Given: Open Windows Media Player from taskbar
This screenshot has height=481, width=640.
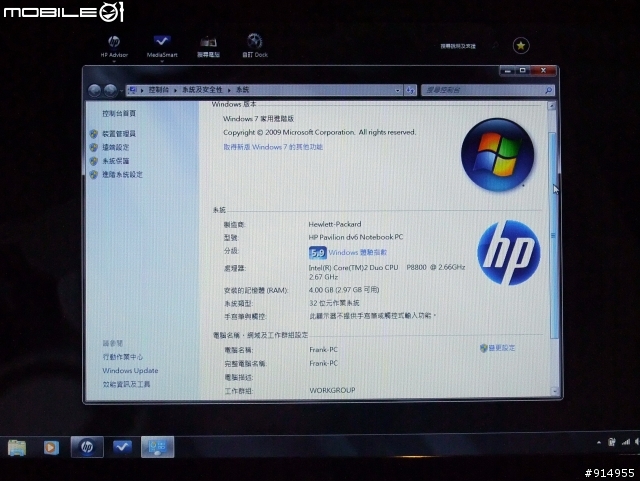Looking at the screenshot, I should click(x=51, y=448).
